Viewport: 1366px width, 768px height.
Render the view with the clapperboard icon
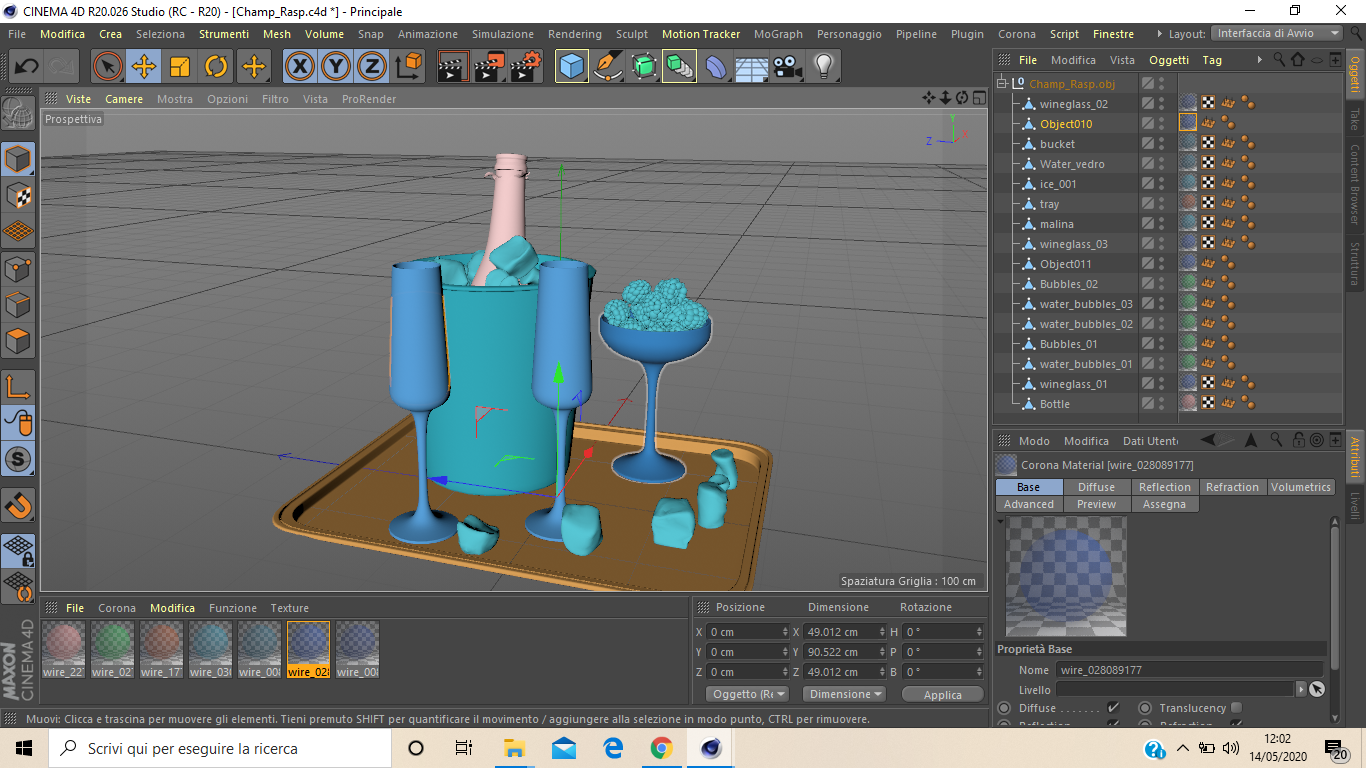(x=454, y=67)
